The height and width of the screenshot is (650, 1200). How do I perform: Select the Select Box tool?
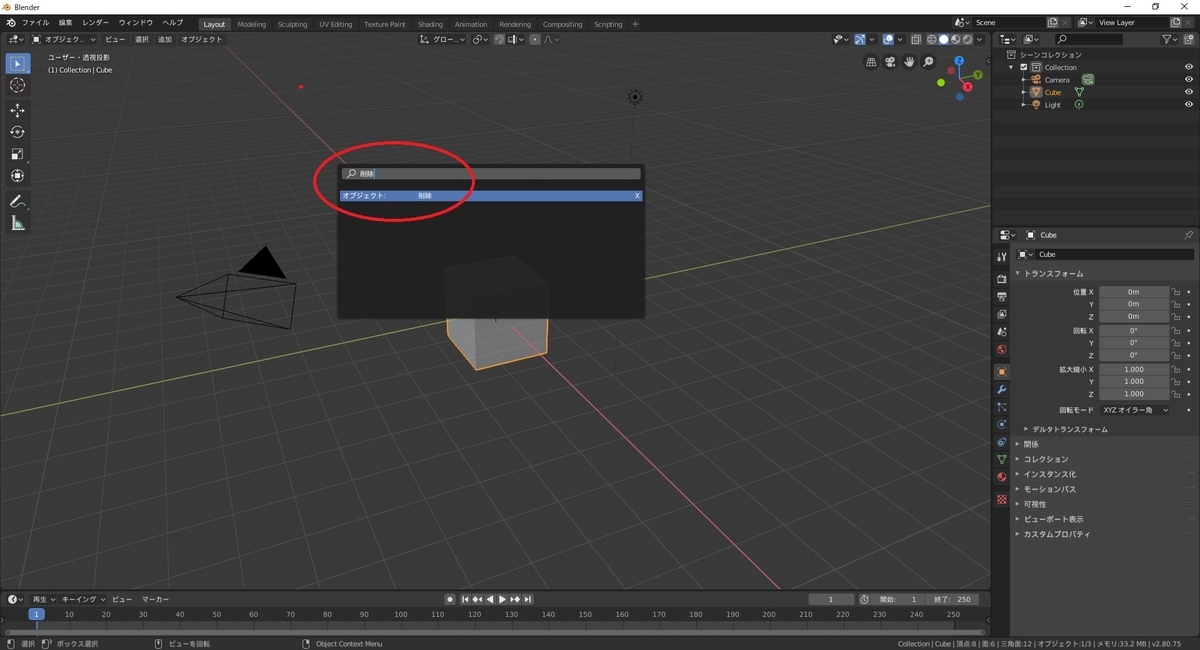click(17, 63)
